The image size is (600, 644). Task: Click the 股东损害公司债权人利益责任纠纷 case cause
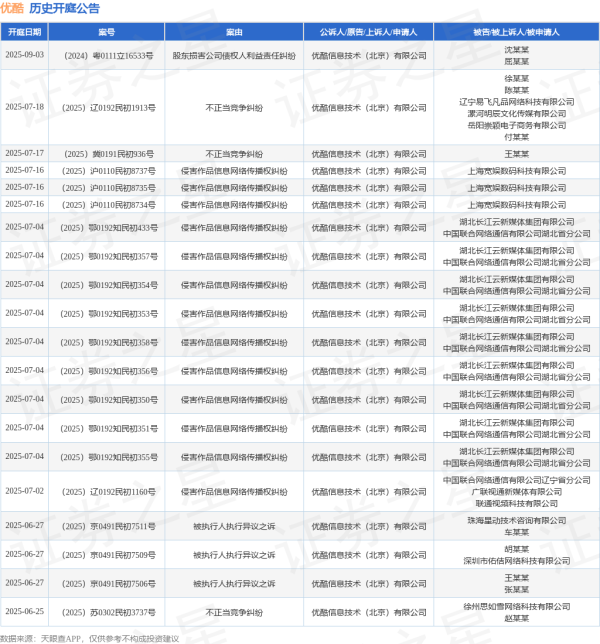(233, 55)
